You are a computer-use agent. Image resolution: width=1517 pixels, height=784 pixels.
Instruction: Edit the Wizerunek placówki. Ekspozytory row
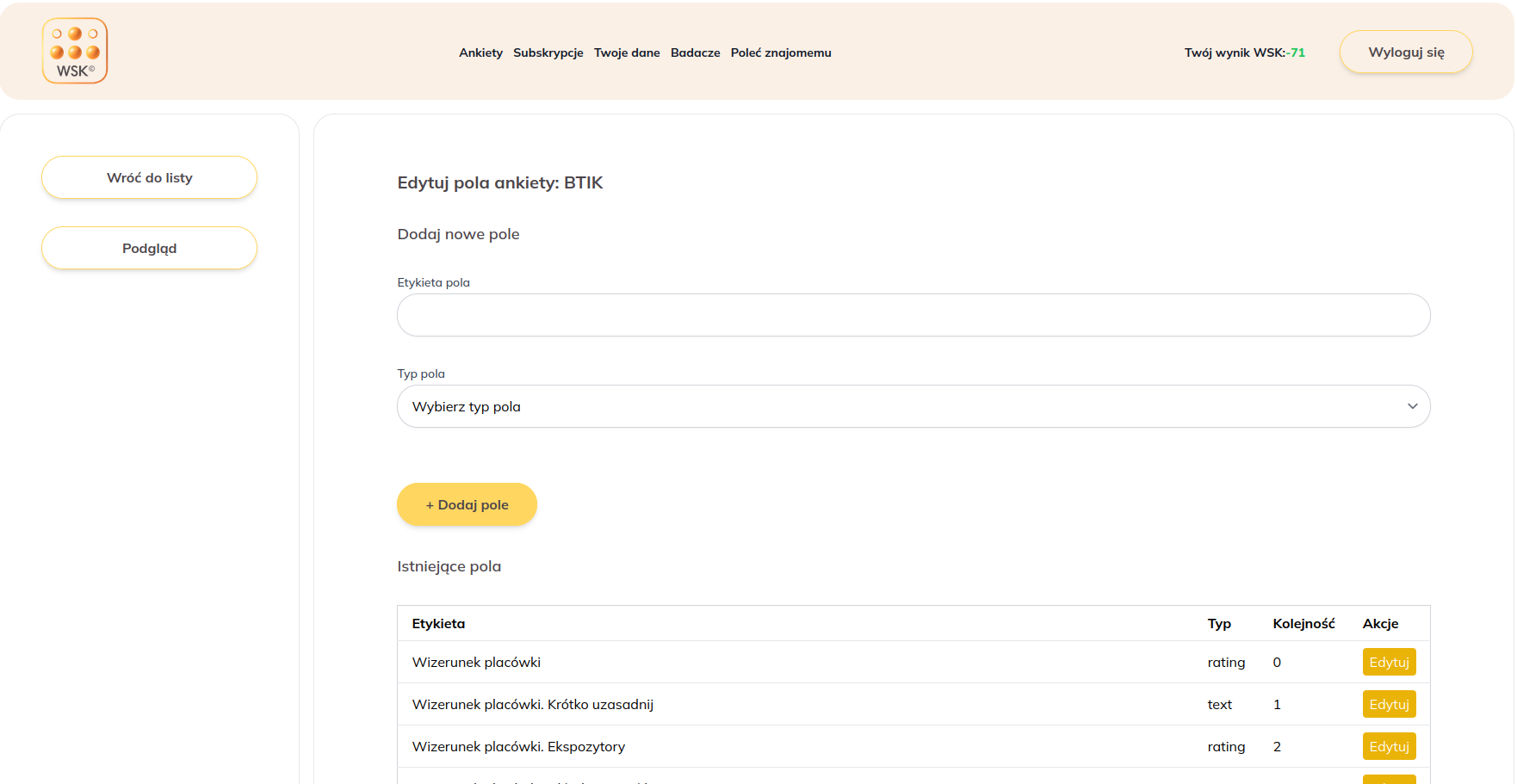1388,746
